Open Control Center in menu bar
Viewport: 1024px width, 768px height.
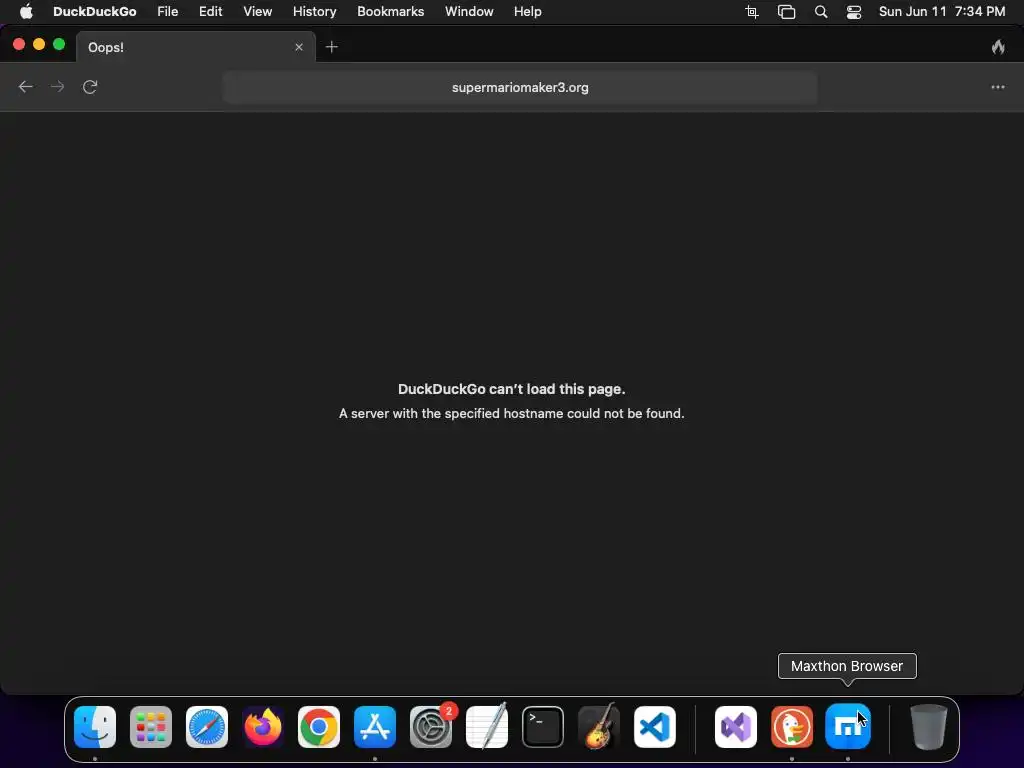854,12
